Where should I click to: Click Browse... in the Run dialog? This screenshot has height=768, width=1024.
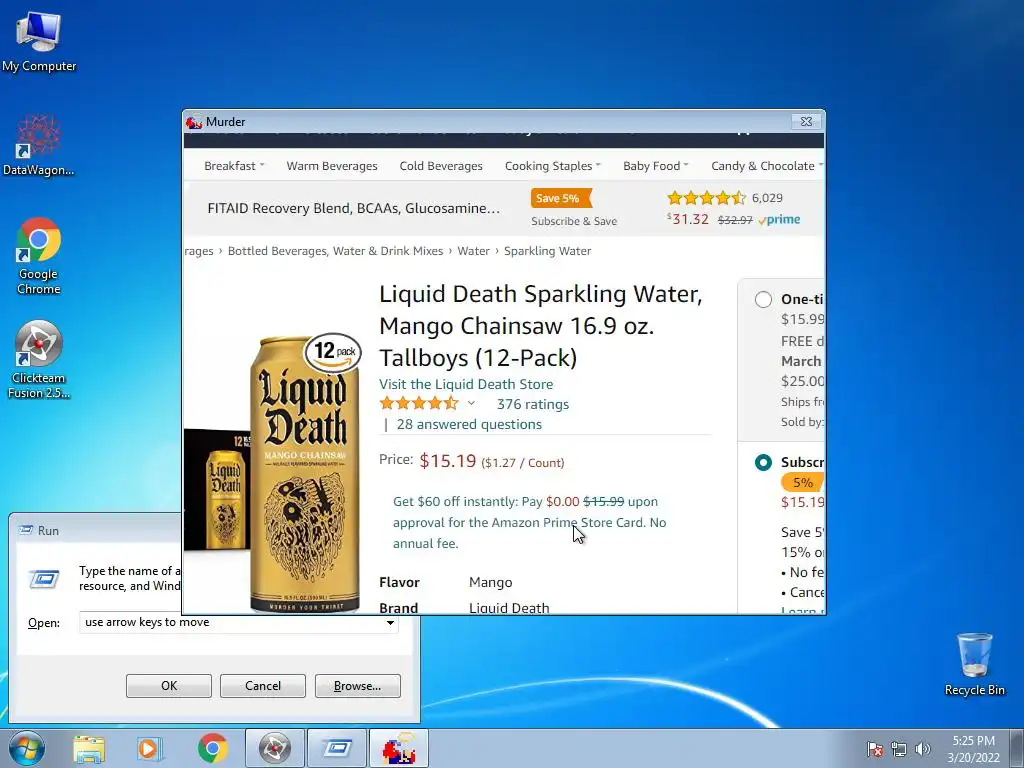(357, 686)
